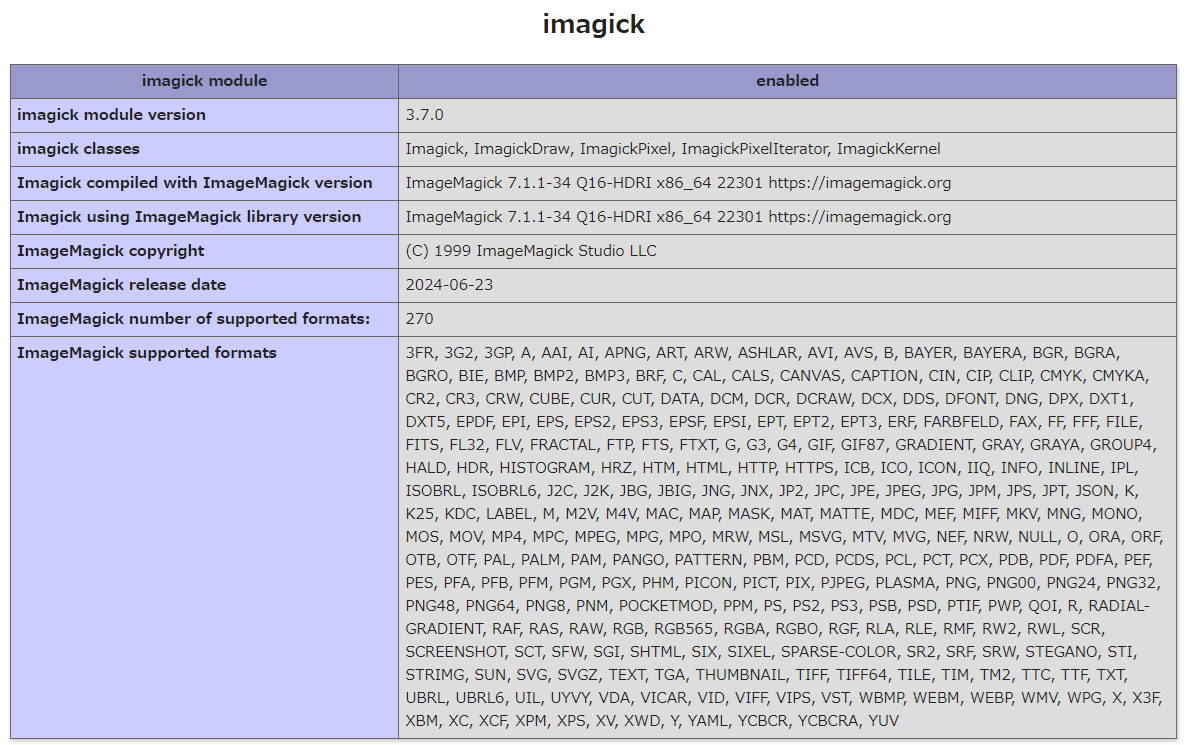Click 'Imagick using ImageMagick library version' label
The image size is (1188, 745).
(189, 218)
